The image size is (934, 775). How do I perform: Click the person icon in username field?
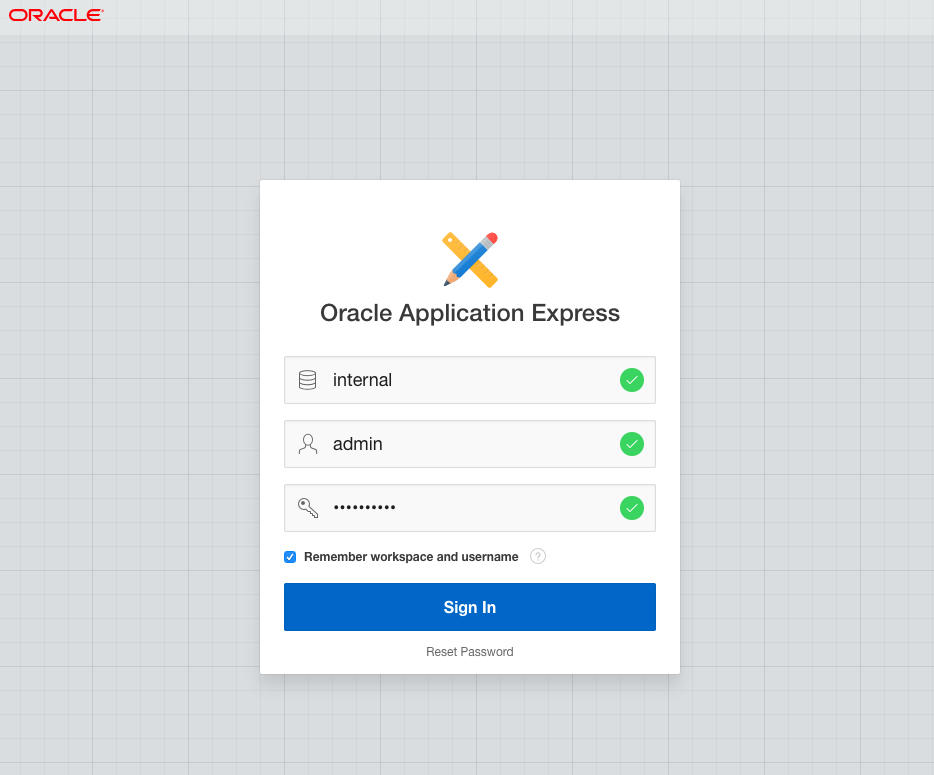pos(307,444)
